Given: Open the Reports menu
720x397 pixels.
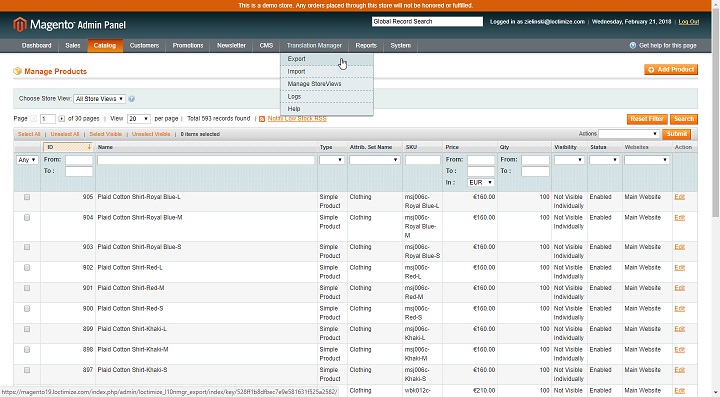Looking at the screenshot, I should pos(366,45).
